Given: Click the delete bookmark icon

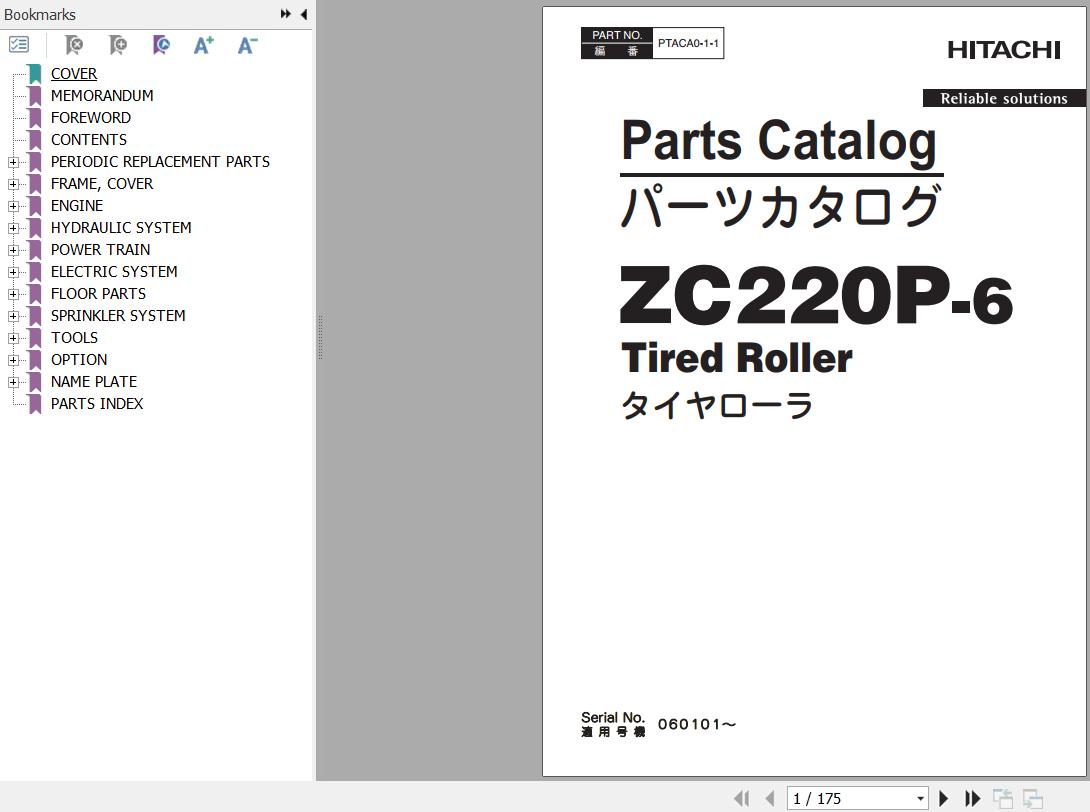Looking at the screenshot, I should click(x=74, y=45).
